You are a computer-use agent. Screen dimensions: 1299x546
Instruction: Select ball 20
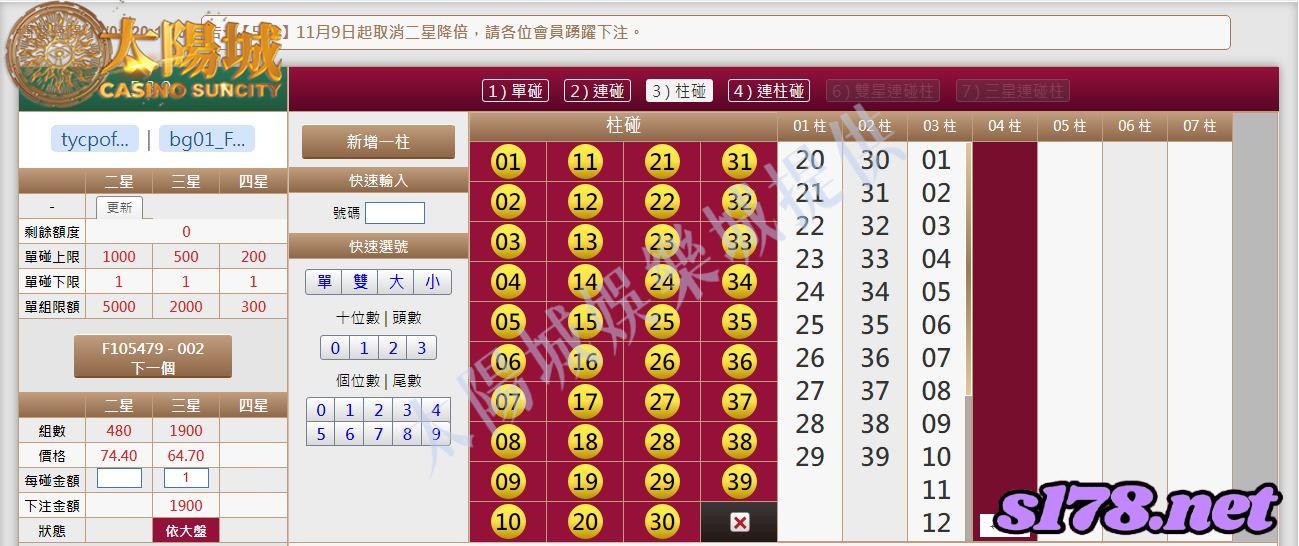585,522
